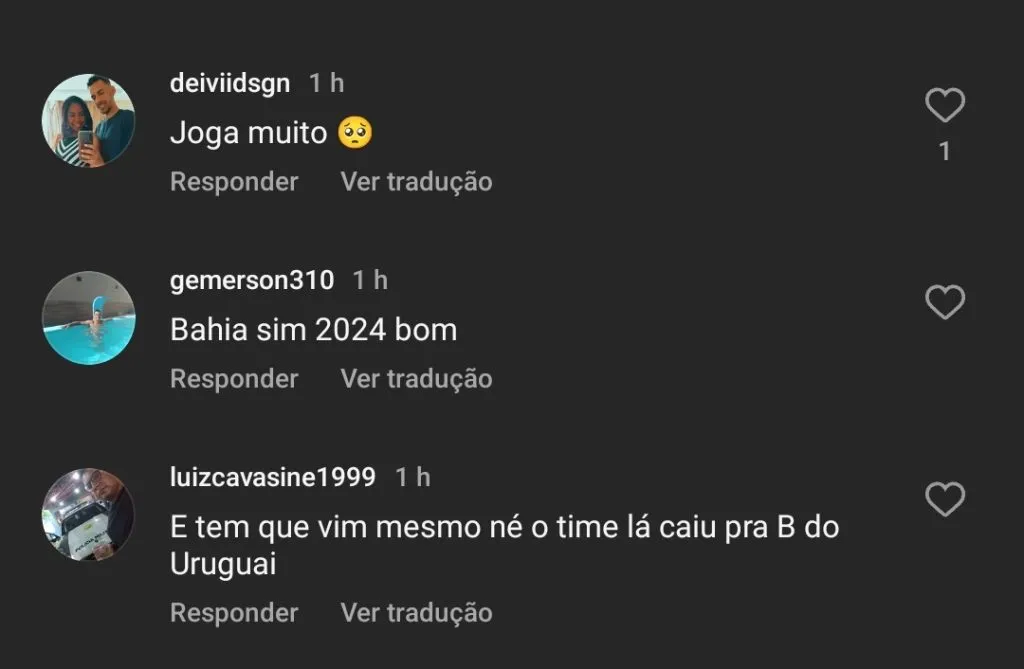Open the gemerson310 username link
Screen dimensions: 1024x669
pos(252,280)
